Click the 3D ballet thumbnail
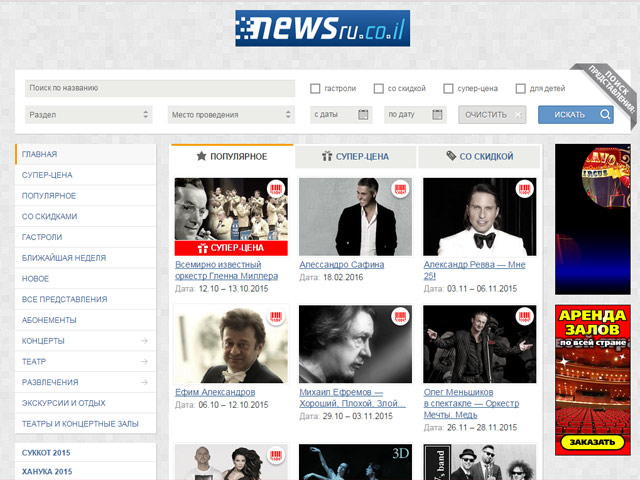Screen dimensions: 640x480 [356, 462]
